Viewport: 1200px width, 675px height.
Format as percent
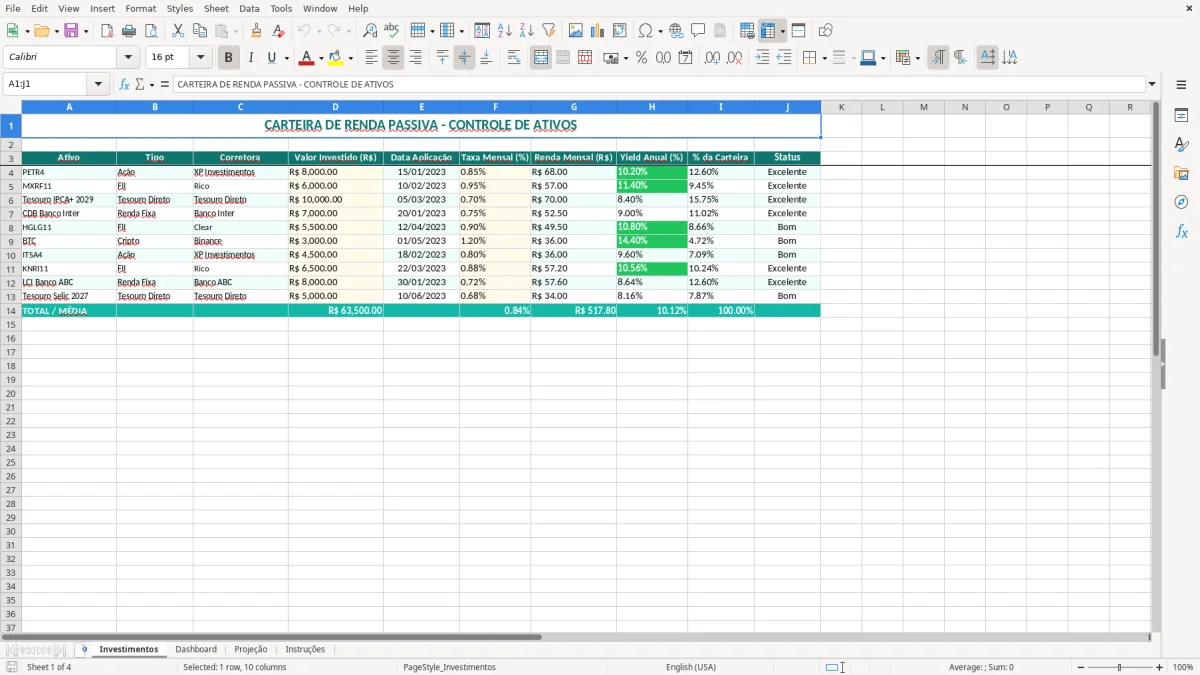[641, 58]
